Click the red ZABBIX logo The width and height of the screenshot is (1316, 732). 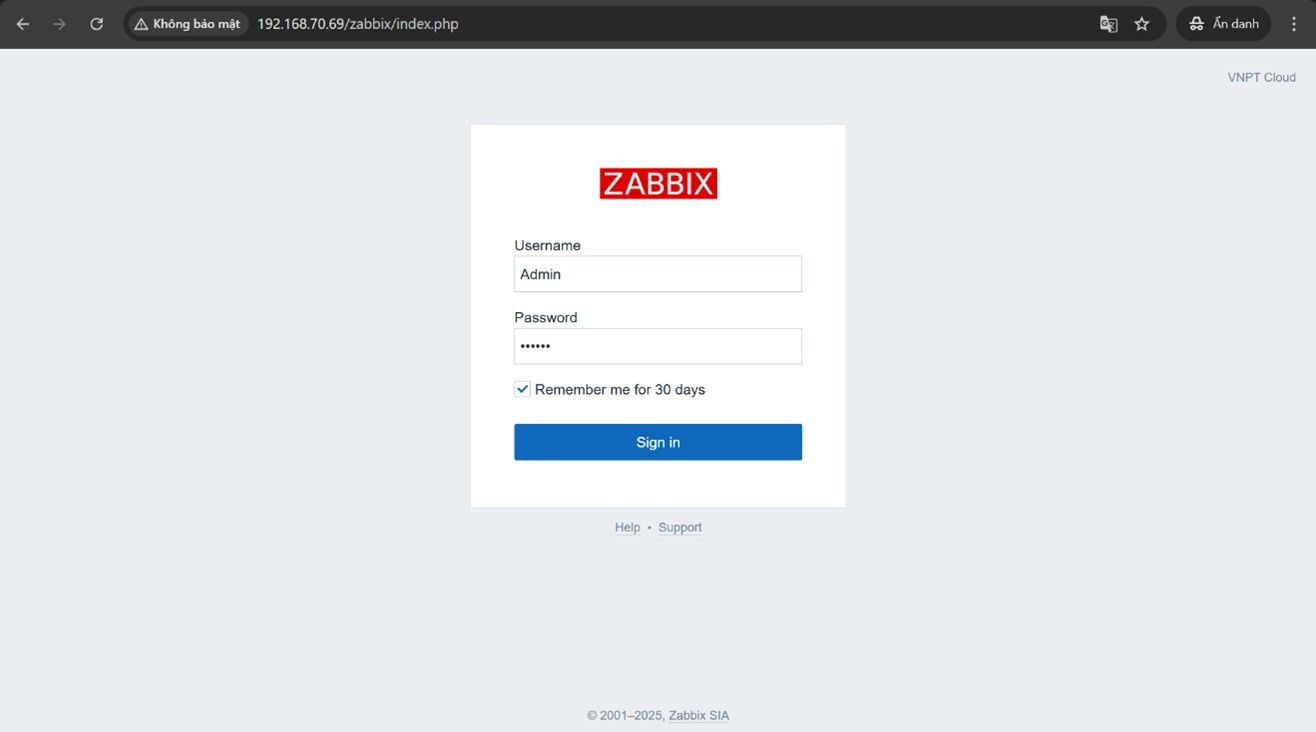tap(658, 184)
